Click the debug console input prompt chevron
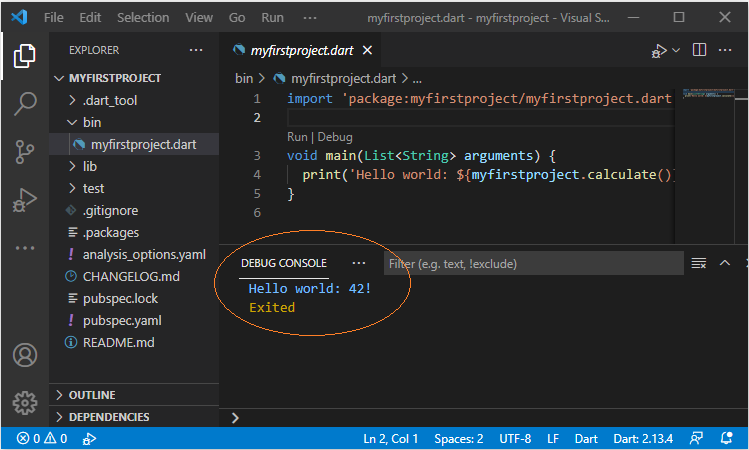This screenshot has width=749, height=450. [x=235, y=418]
